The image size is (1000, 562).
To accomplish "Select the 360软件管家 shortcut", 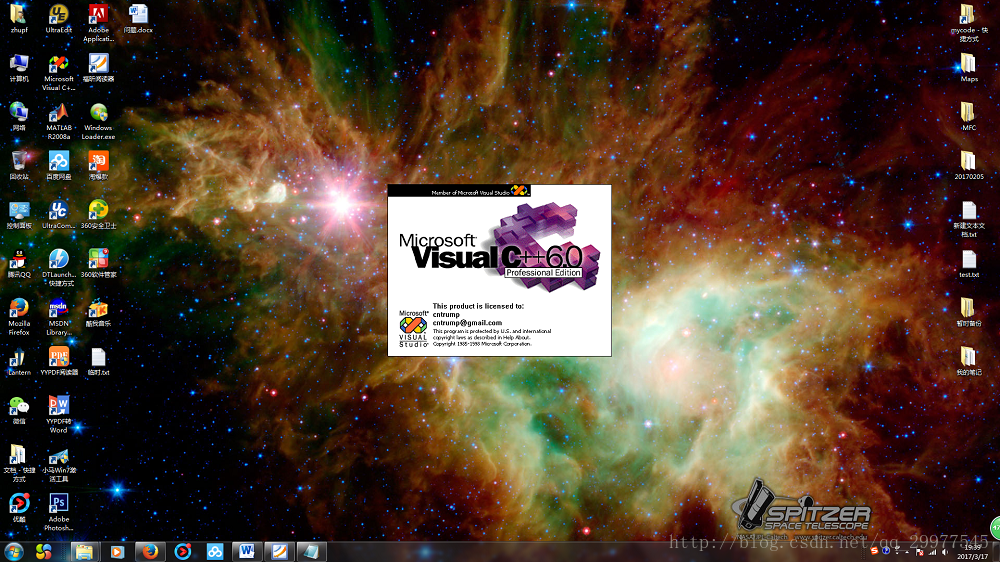I will (x=98, y=263).
